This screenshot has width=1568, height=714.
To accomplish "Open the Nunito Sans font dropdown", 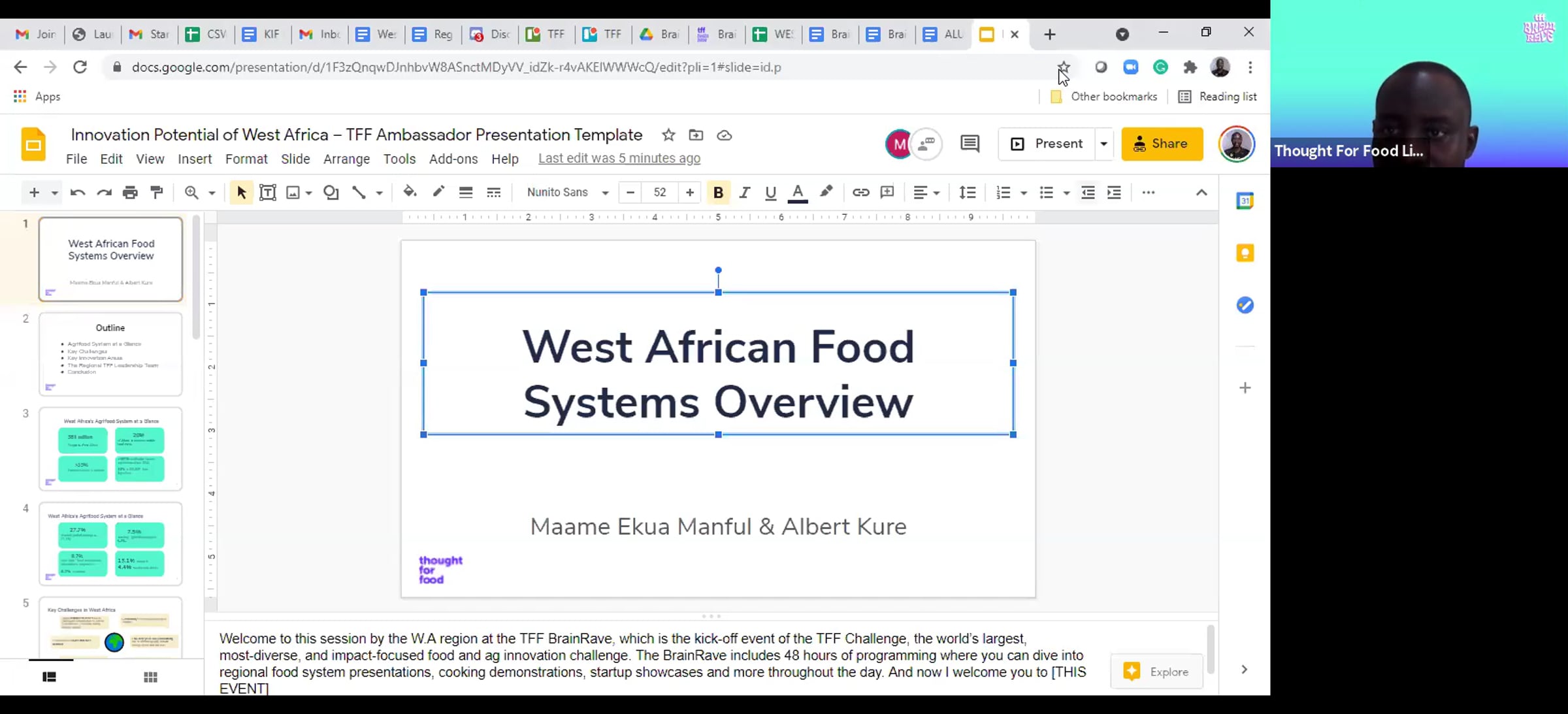I will pos(567,192).
